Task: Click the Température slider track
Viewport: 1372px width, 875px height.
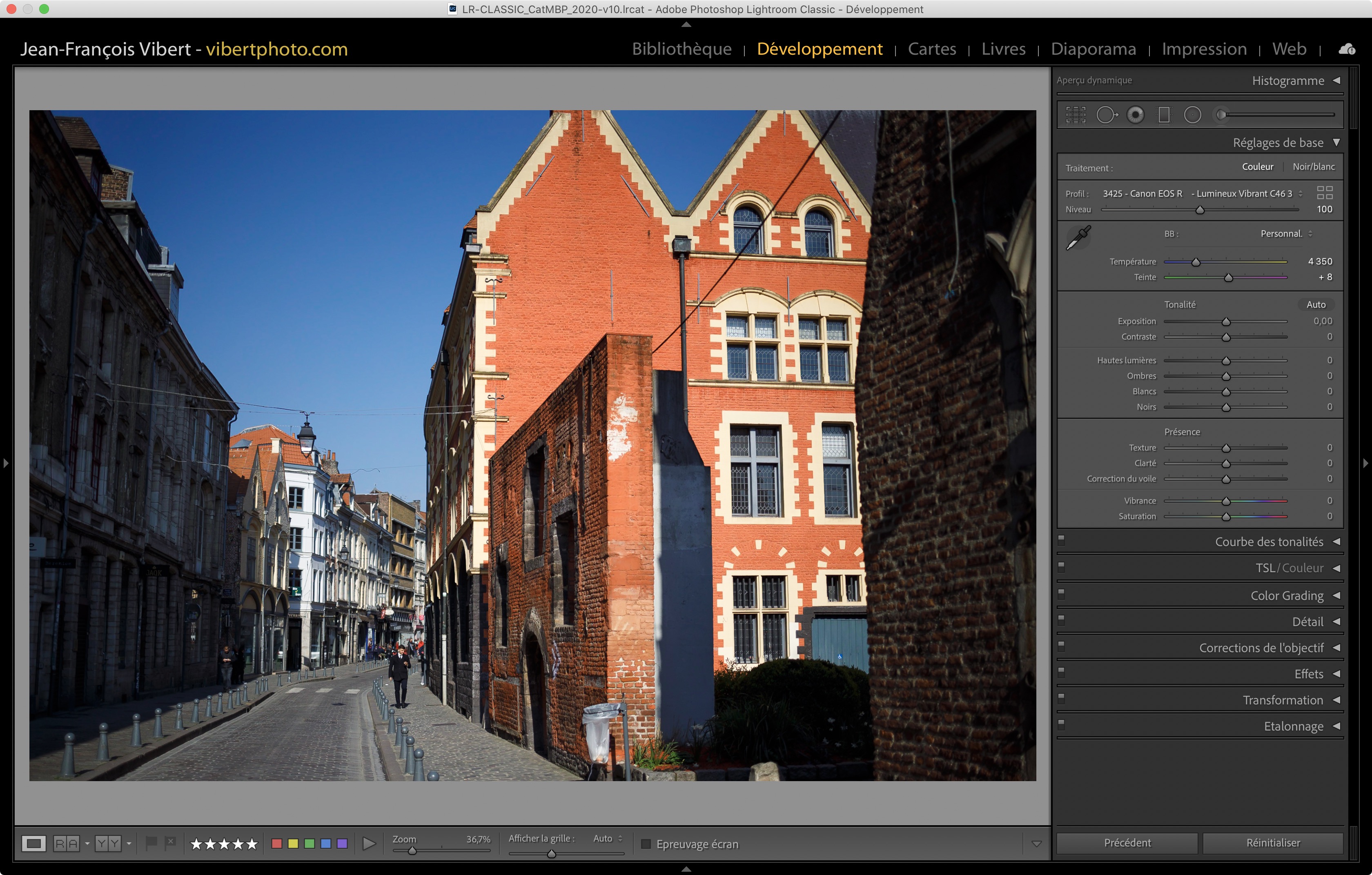Action: [x=1242, y=262]
